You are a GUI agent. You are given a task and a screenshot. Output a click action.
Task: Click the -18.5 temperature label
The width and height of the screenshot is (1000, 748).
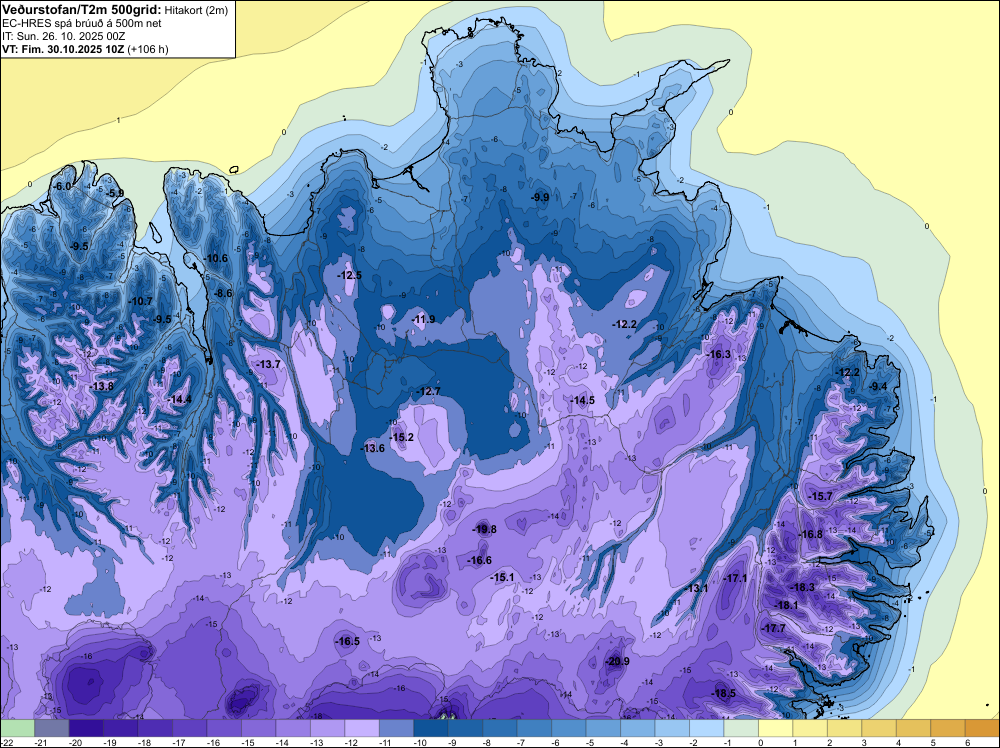(723, 694)
